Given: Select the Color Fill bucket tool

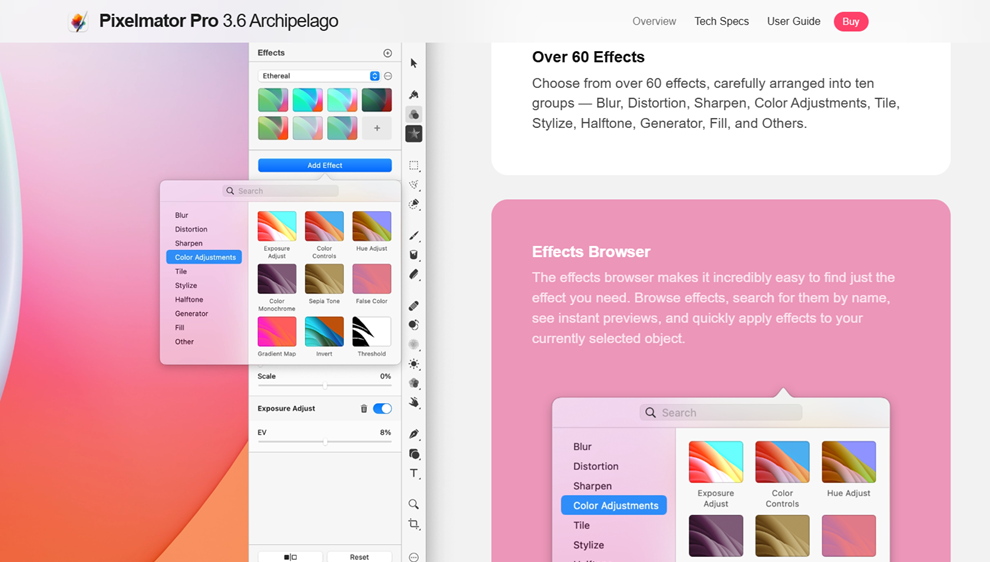Looking at the screenshot, I should [x=414, y=254].
